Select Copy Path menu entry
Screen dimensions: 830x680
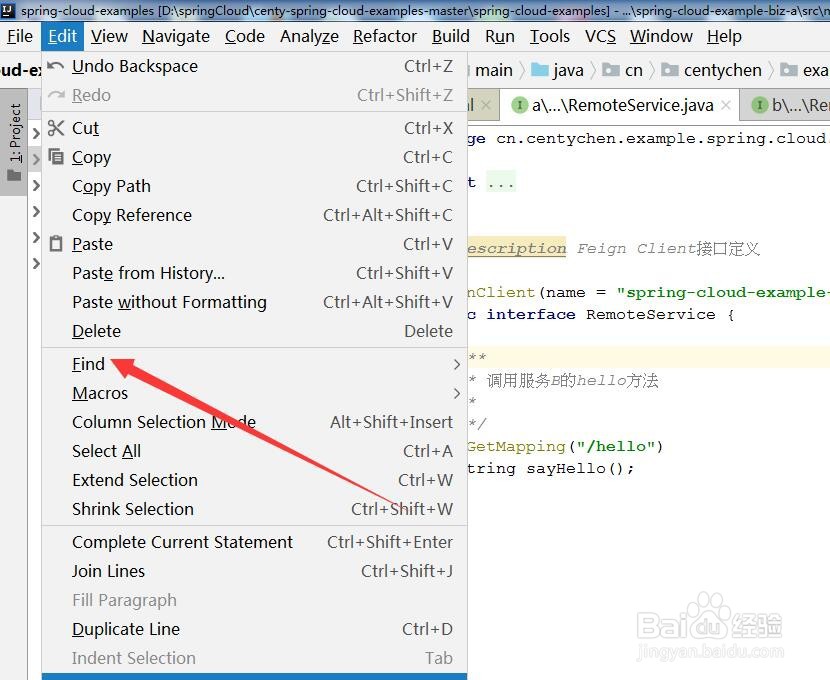254,186
